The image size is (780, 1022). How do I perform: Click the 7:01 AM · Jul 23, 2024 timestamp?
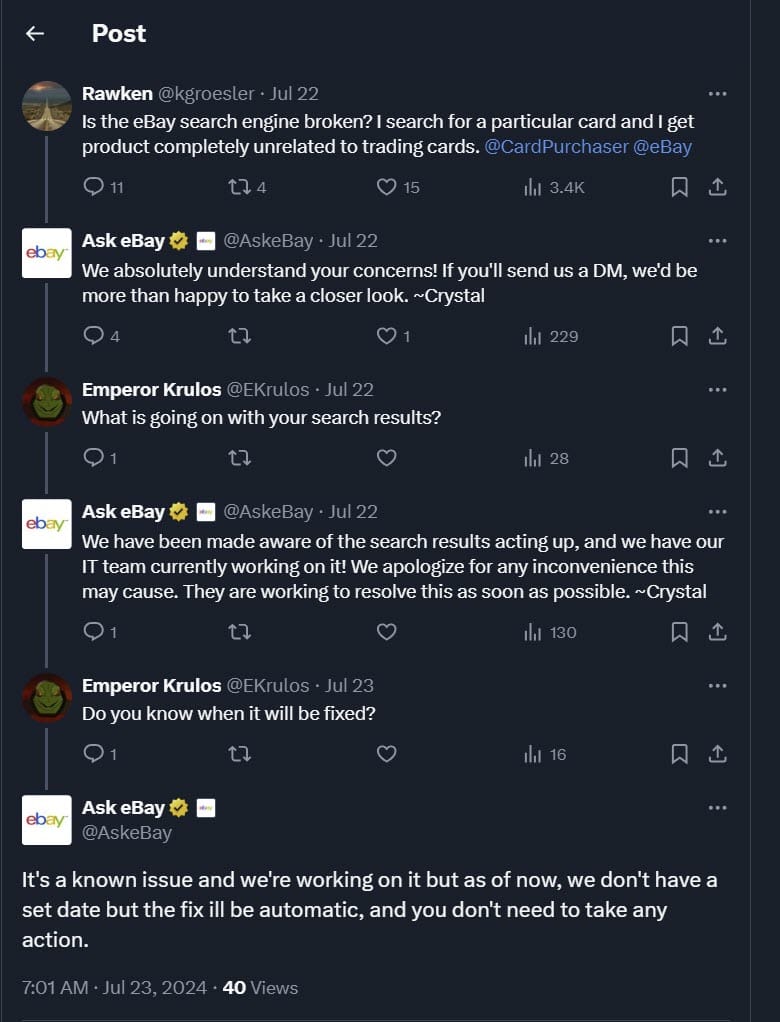click(x=115, y=987)
